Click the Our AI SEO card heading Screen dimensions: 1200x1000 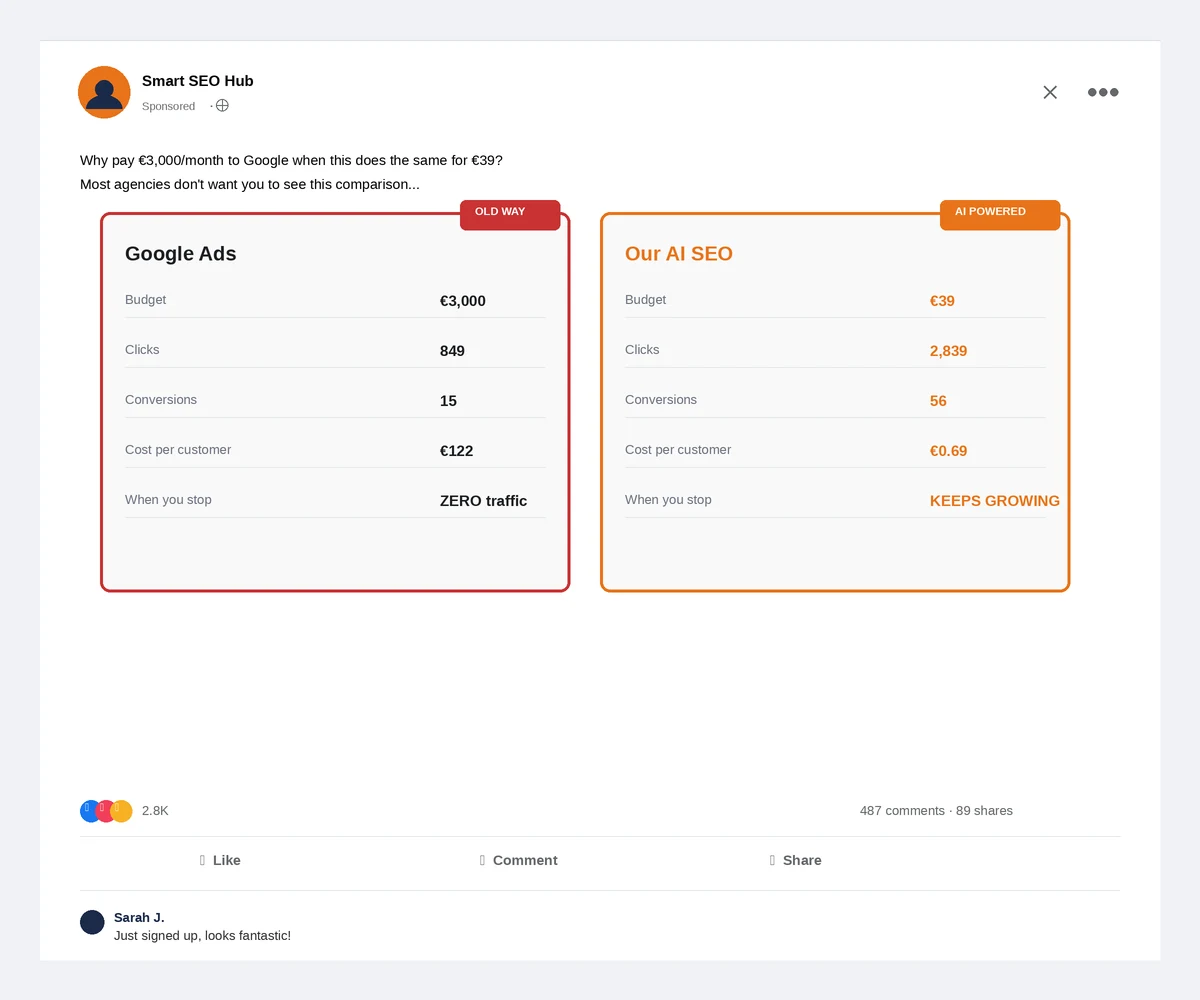679,254
